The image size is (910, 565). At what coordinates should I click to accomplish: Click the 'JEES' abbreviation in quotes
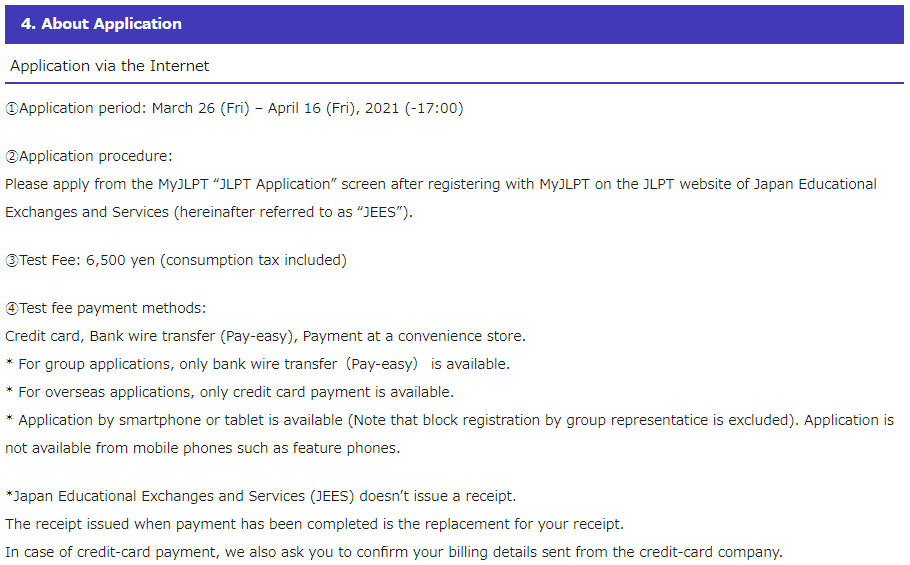tap(379, 212)
